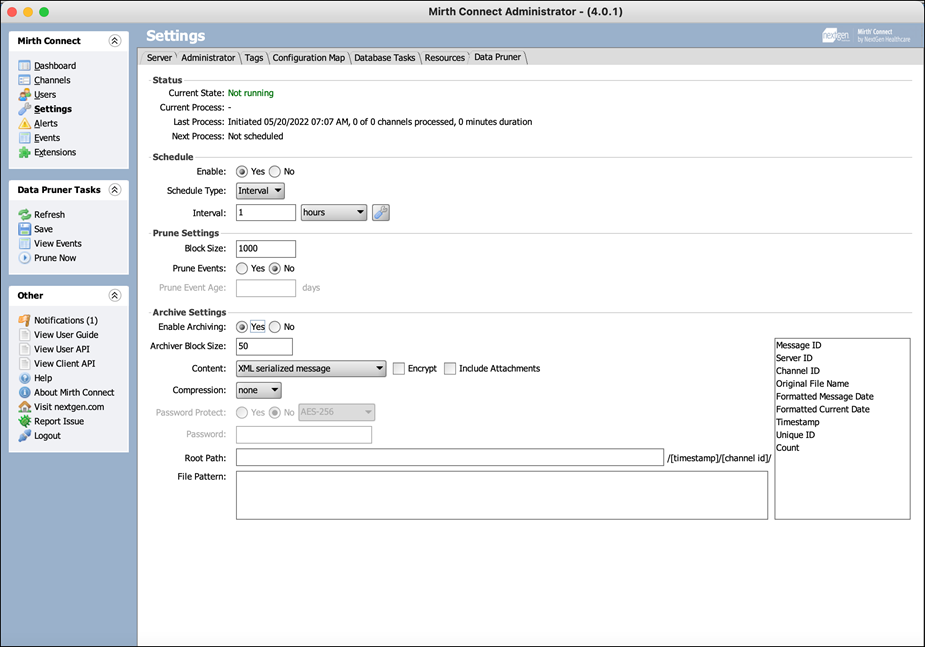Switch to the Configuration Map tab
The image size is (925, 647).
coord(309,58)
